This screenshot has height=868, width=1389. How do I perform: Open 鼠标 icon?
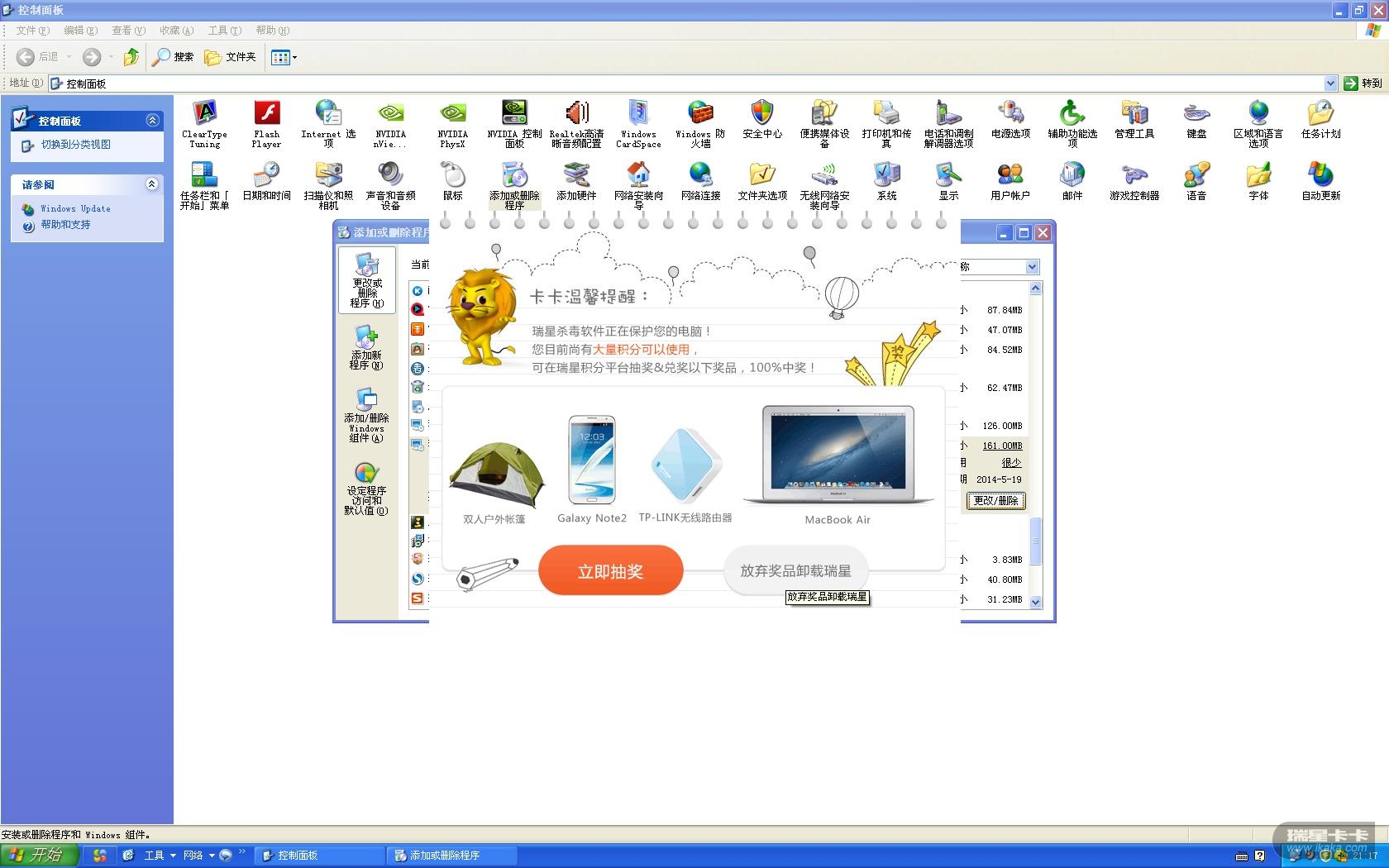pos(452,181)
